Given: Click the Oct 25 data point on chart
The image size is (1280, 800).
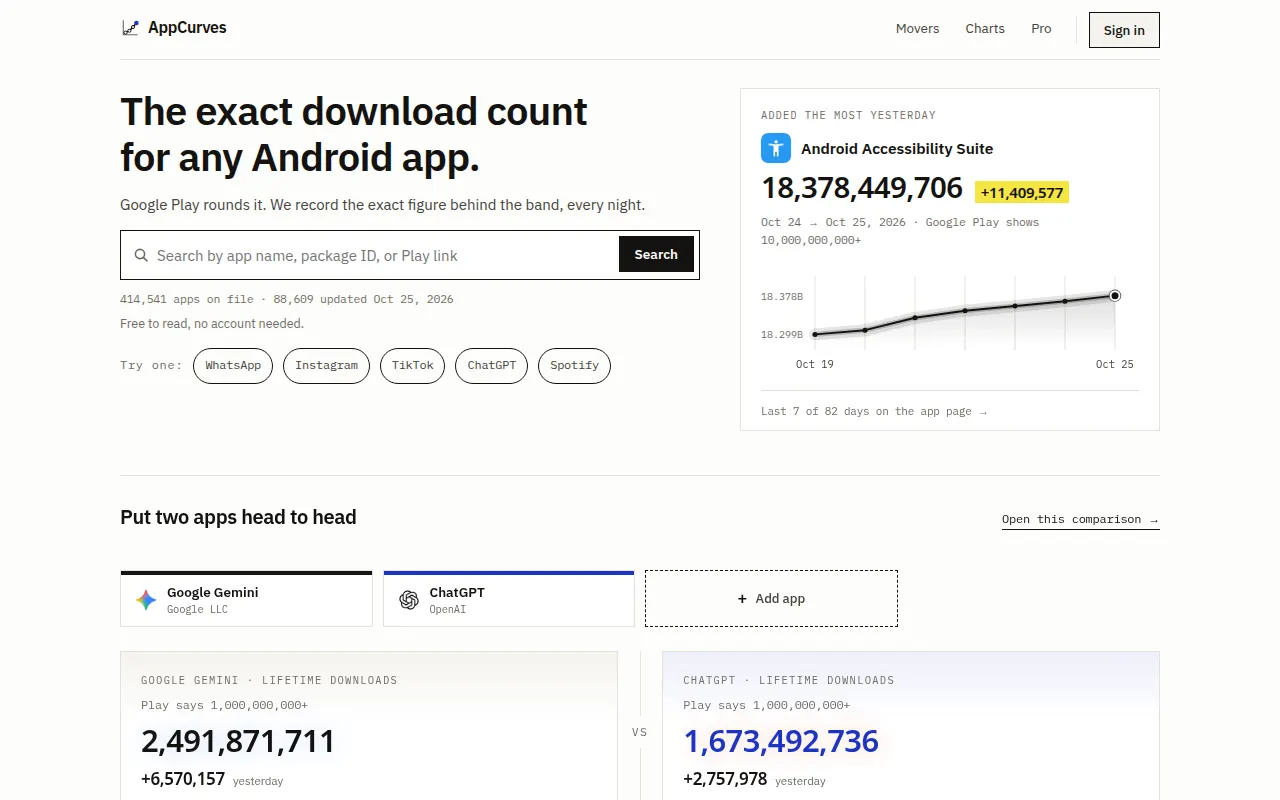Looking at the screenshot, I should 1115,295.
